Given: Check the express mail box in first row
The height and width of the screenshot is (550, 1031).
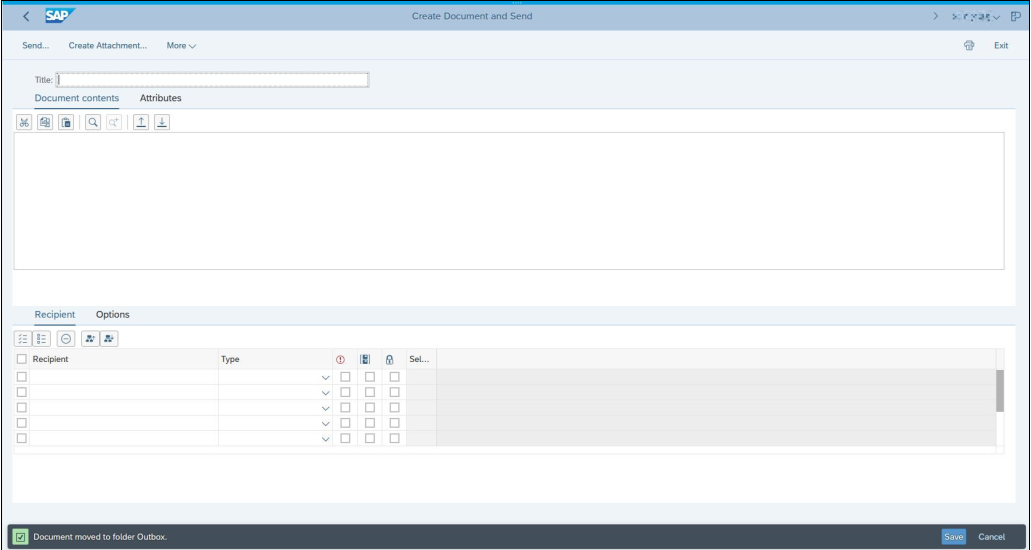Looking at the screenshot, I should [345, 377].
